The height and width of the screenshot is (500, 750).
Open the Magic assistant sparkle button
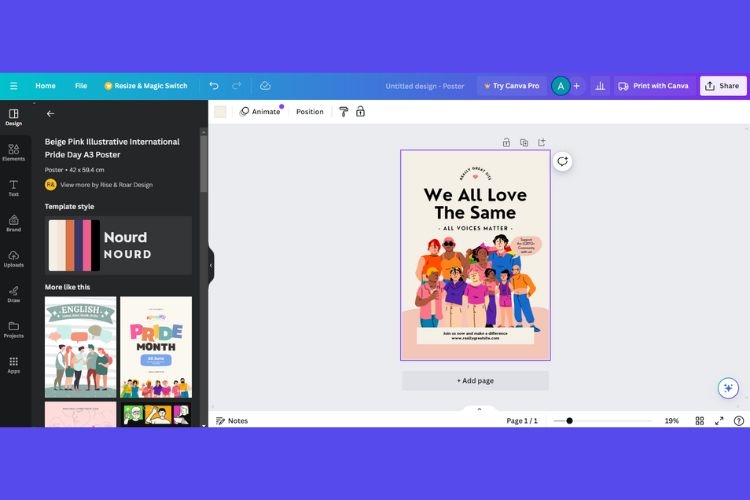[x=728, y=388]
